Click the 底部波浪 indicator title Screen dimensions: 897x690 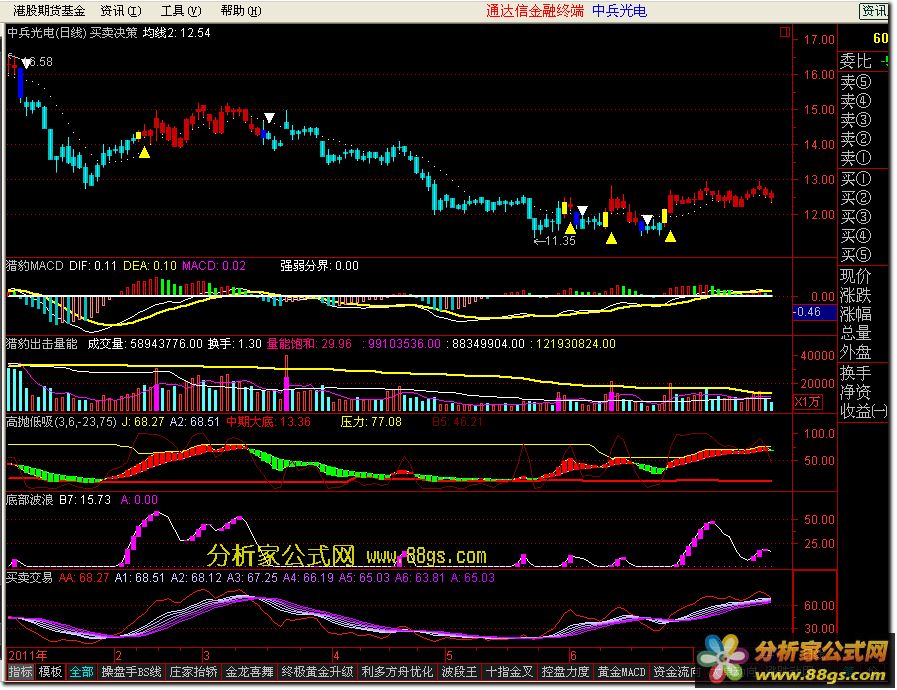click(29, 499)
